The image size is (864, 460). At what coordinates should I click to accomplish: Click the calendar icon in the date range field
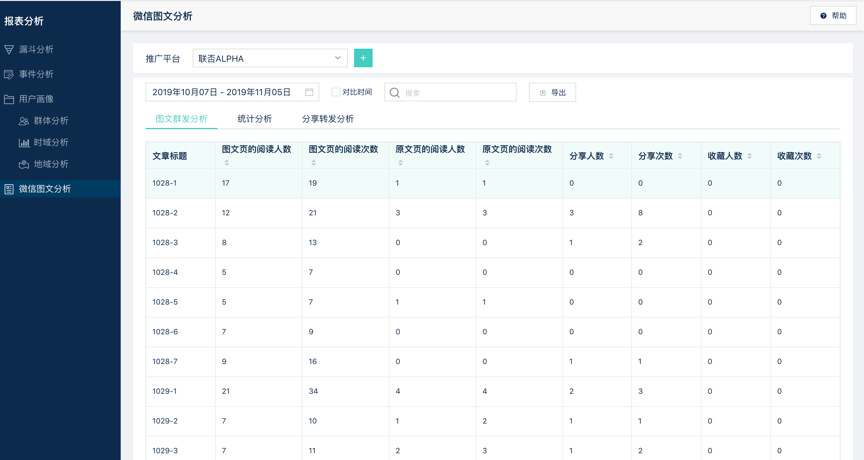click(x=309, y=92)
